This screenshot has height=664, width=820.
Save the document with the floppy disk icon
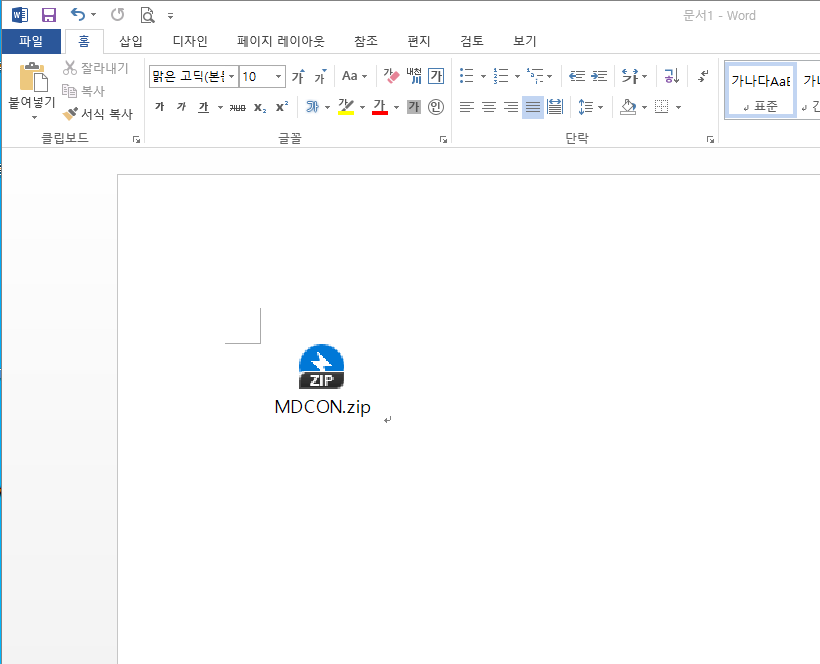click(x=49, y=15)
